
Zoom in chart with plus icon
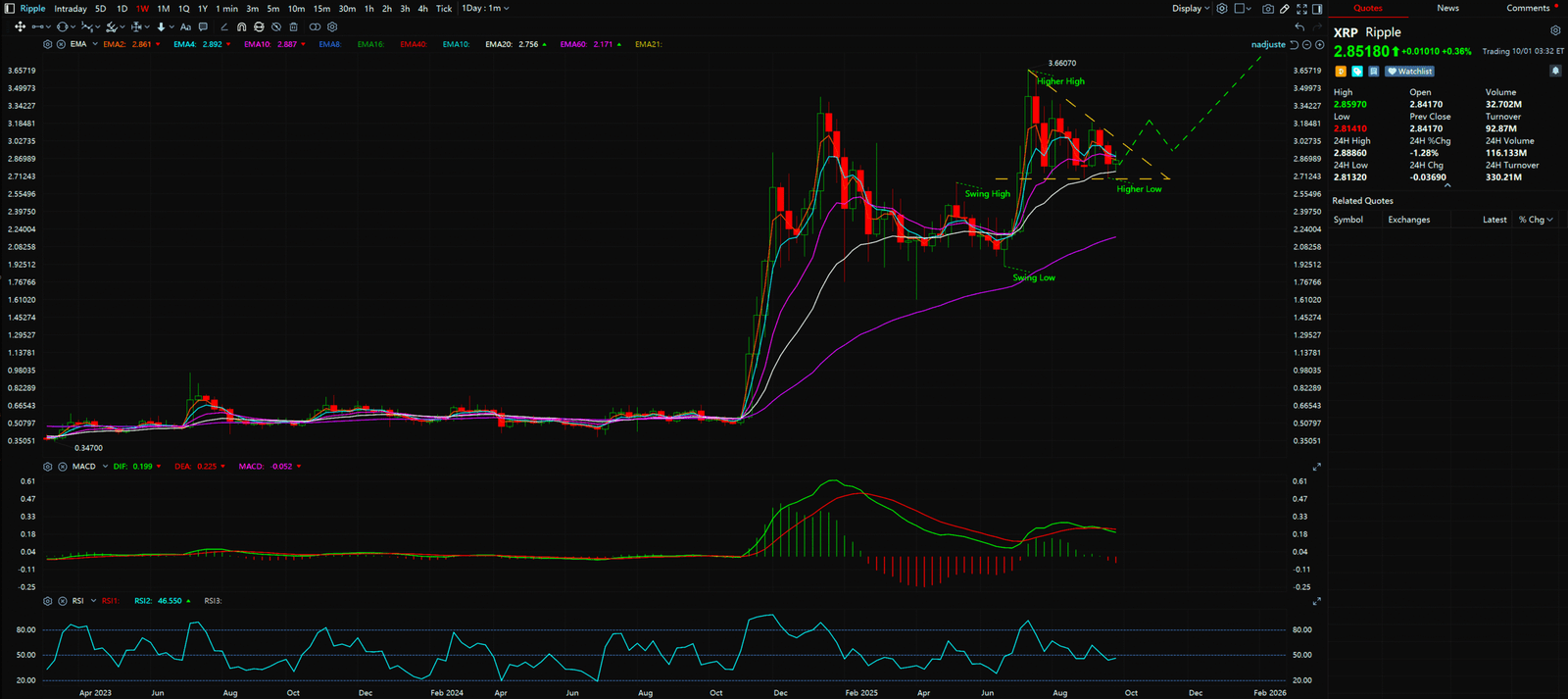click(1320, 45)
